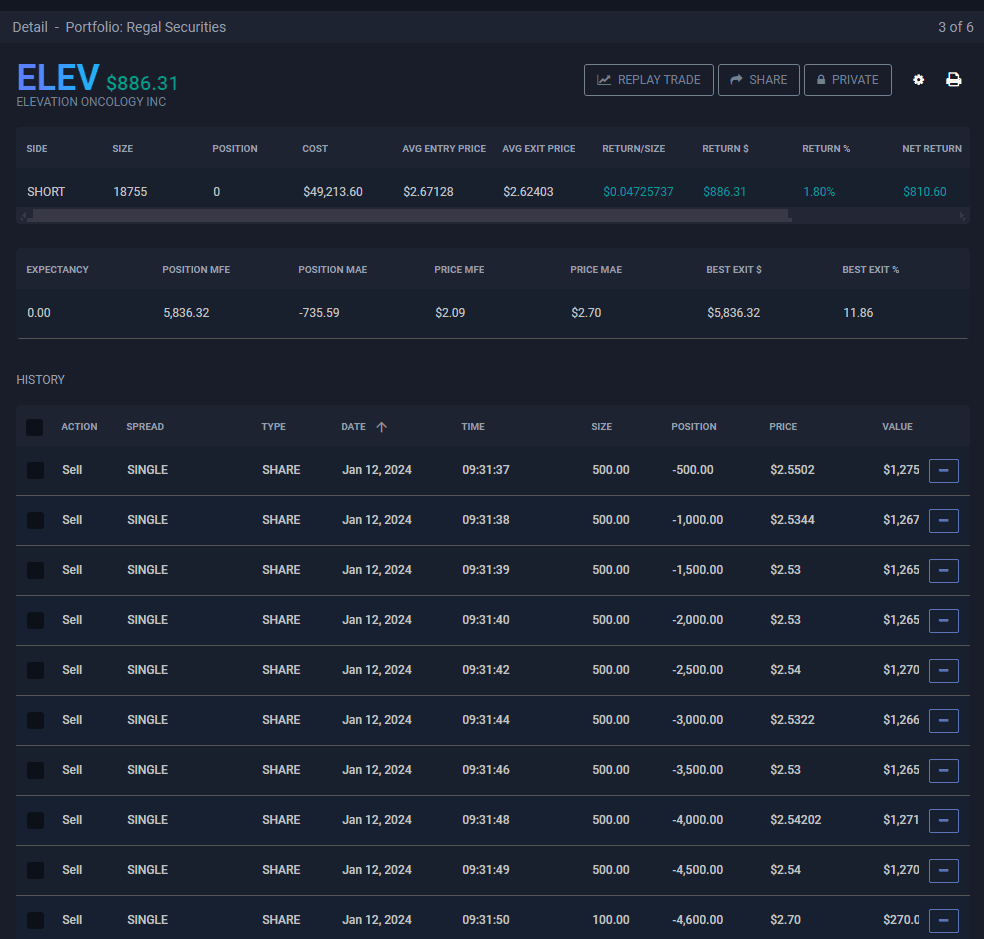The height and width of the screenshot is (939, 984).
Task: Open the settings gear icon
Action: [918, 80]
